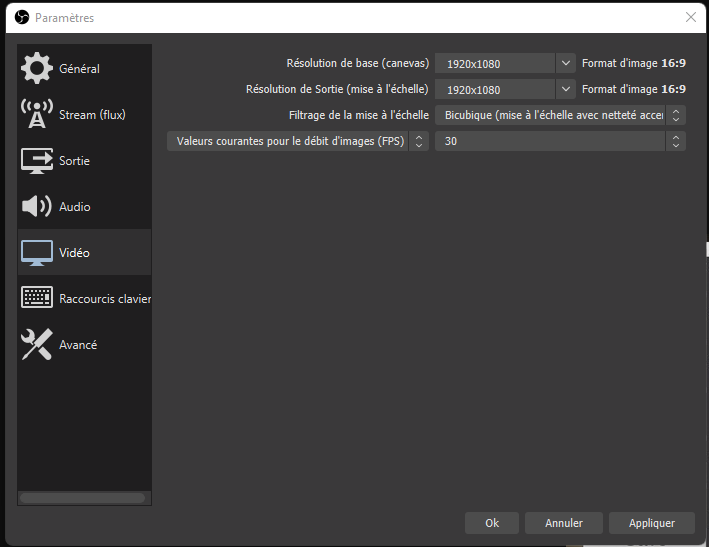Click the Avancé tools icon
709x547 pixels.
(x=37, y=345)
